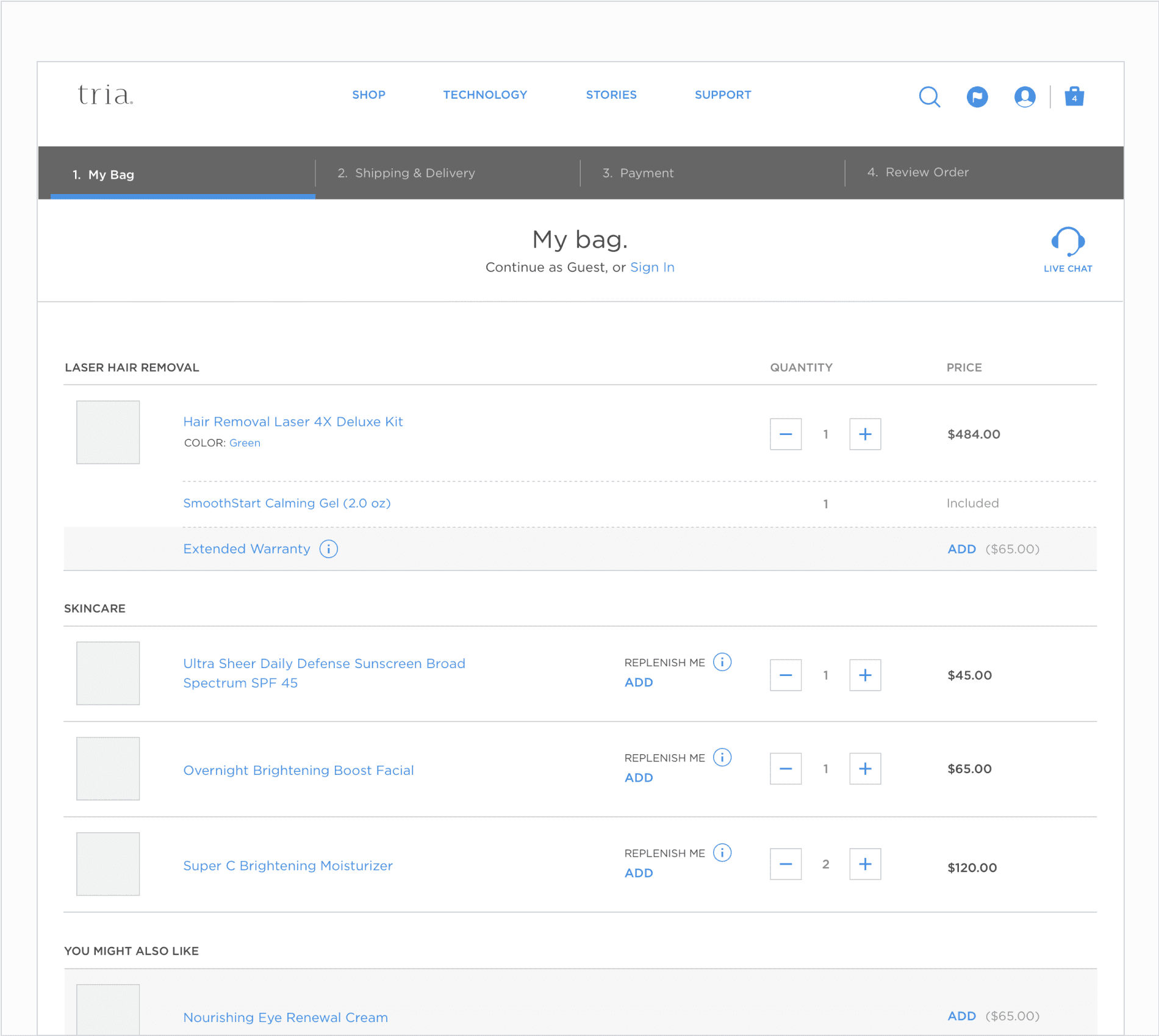
Task: Add Replenish Me for Super C Moisturizer
Action: (639, 872)
